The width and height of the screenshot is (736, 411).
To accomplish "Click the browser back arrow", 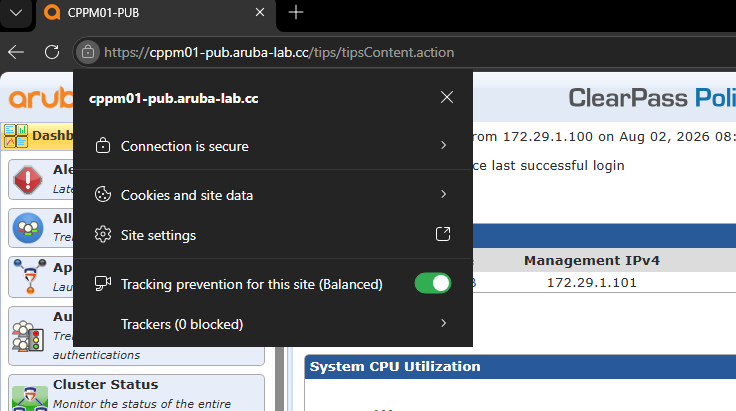I will [16, 52].
